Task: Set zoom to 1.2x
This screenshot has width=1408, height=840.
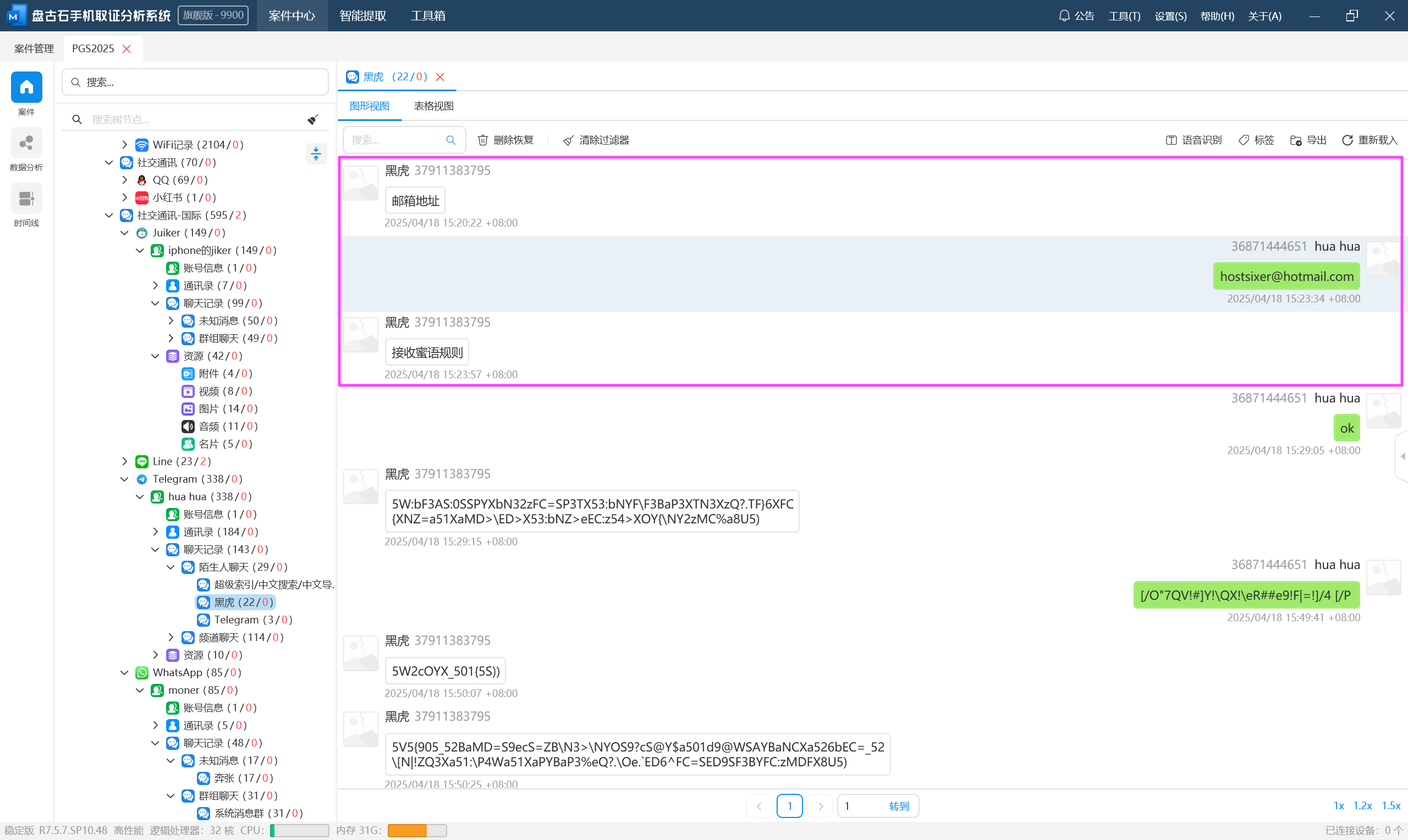Action: [1362, 805]
